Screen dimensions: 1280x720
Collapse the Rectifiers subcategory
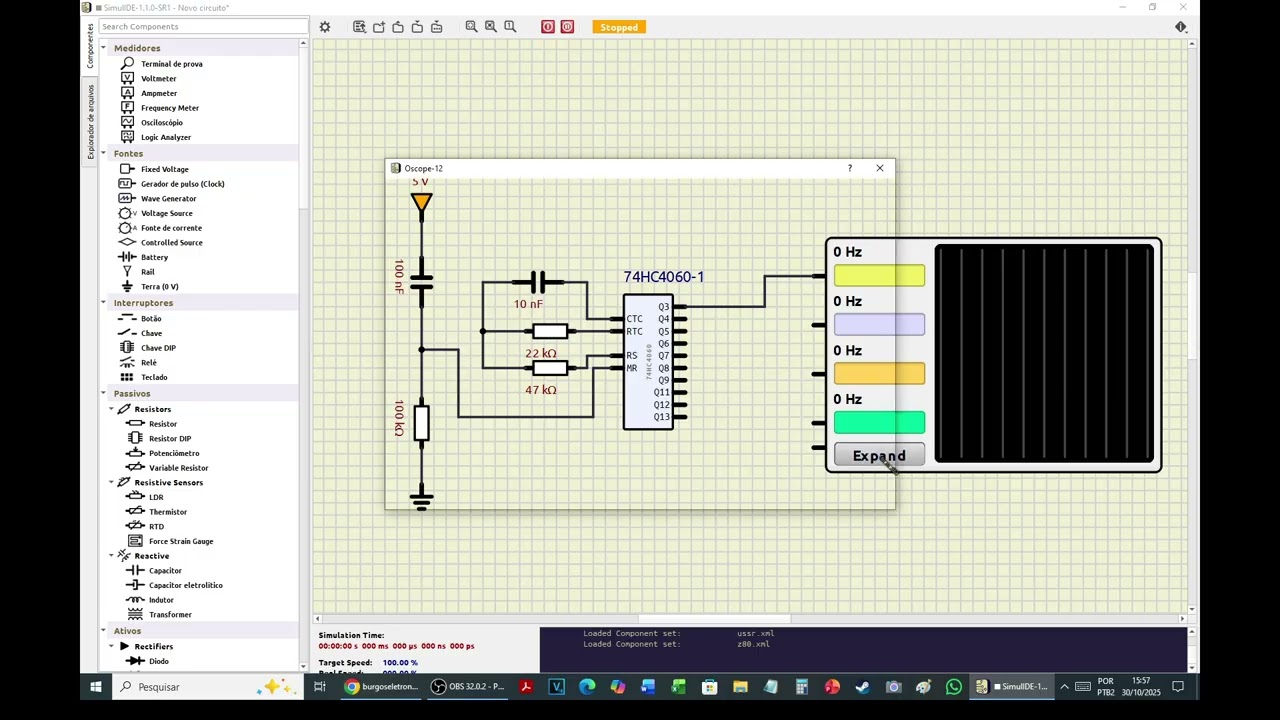tap(111, 646)
